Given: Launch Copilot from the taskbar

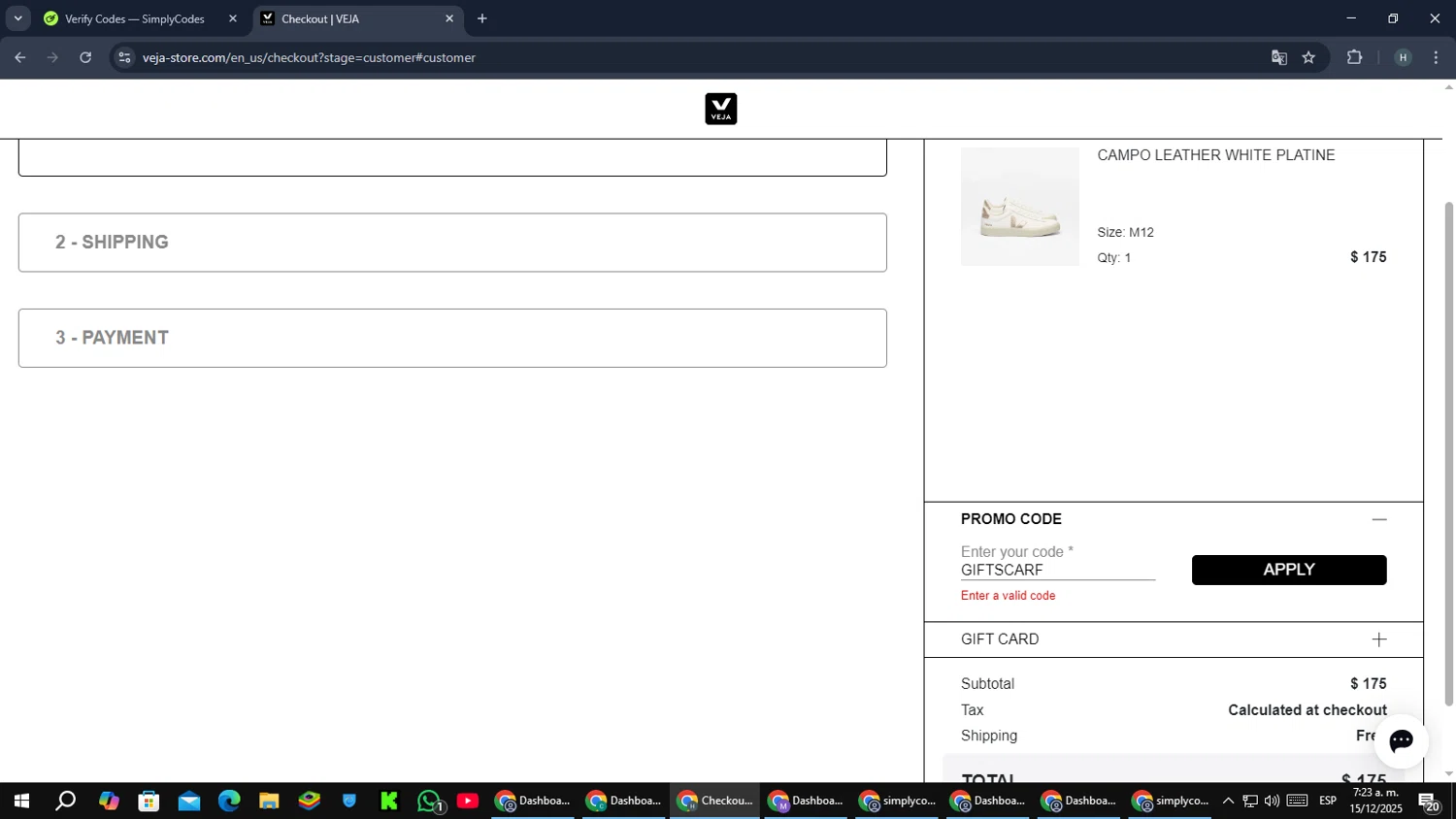Looking at the screenshot, I should [108, 801].
